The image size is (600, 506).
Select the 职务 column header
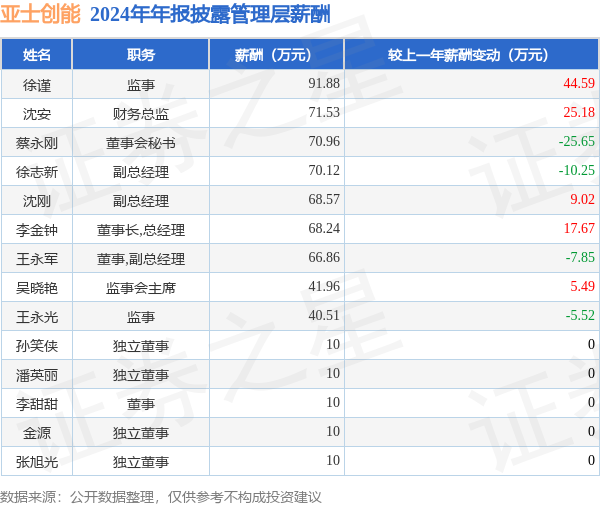pyautogui.click(x=141, y=55)
